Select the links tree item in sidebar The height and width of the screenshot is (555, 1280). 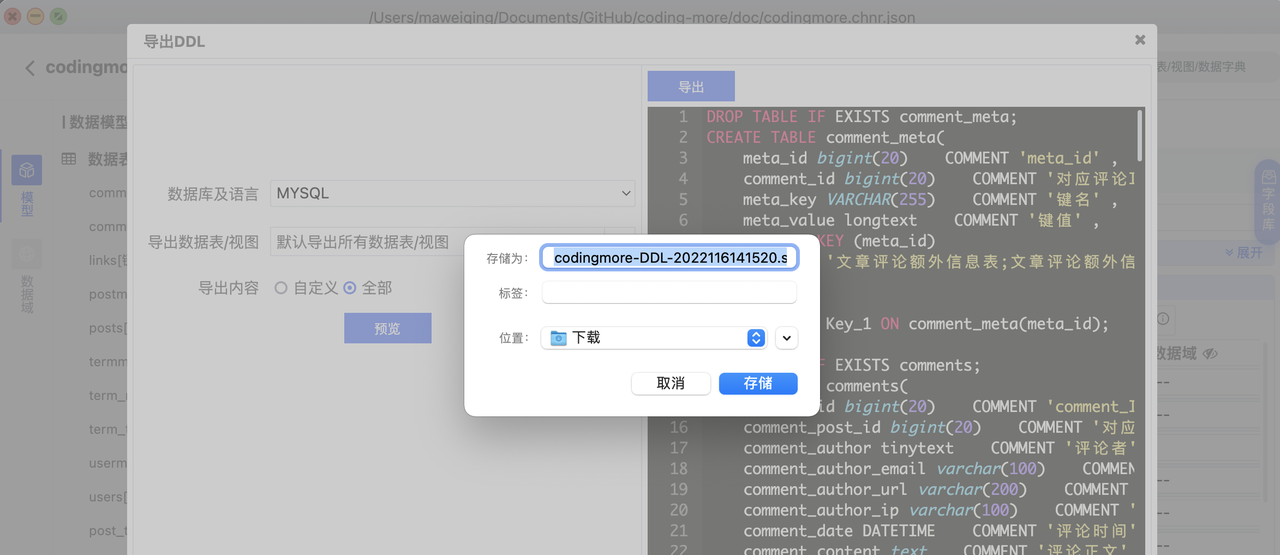pyautogui.click(x=108, y=260)
